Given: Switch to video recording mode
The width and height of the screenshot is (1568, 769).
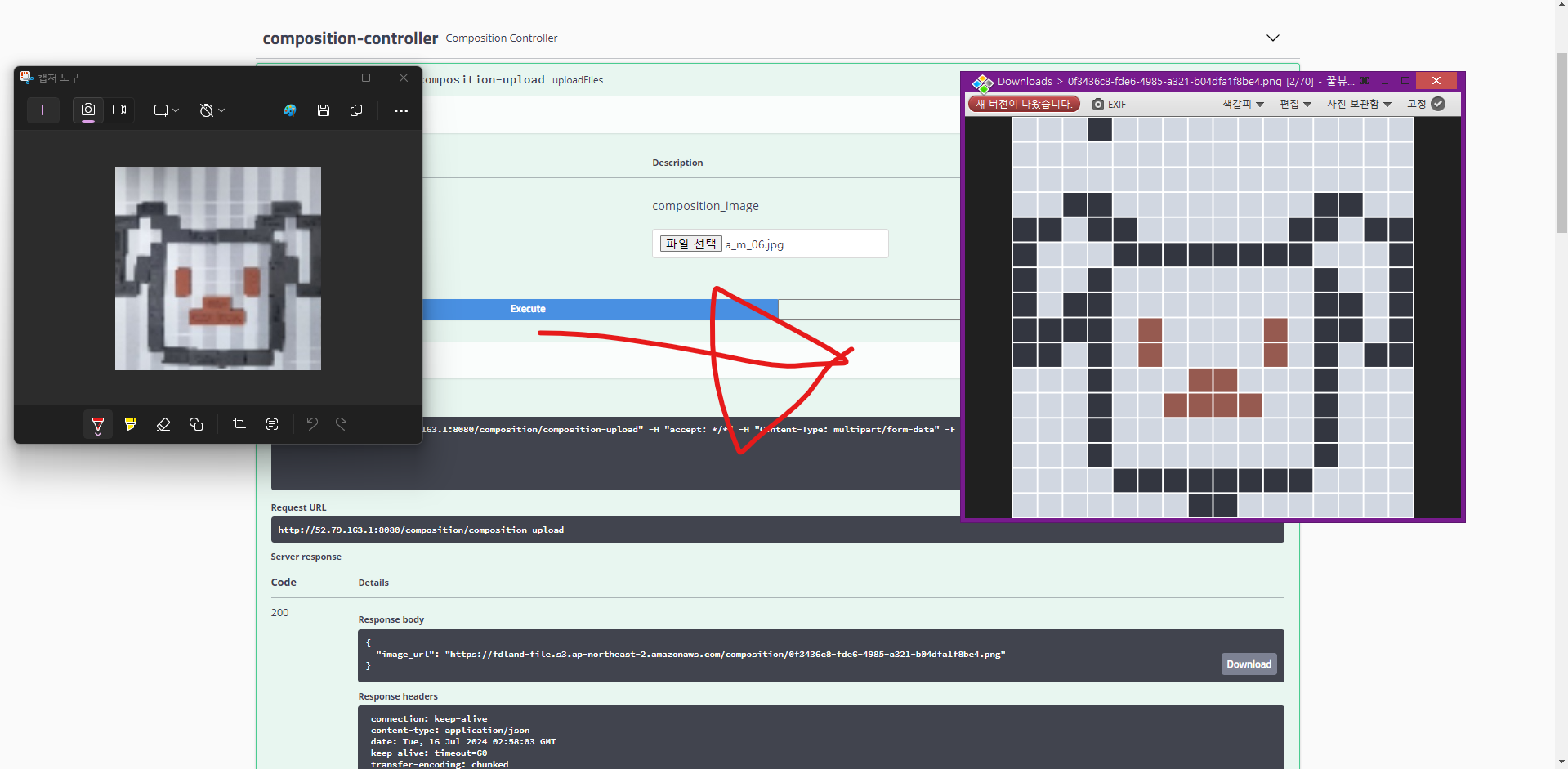Looking at the screenshot, I should (x=119, y=110).
